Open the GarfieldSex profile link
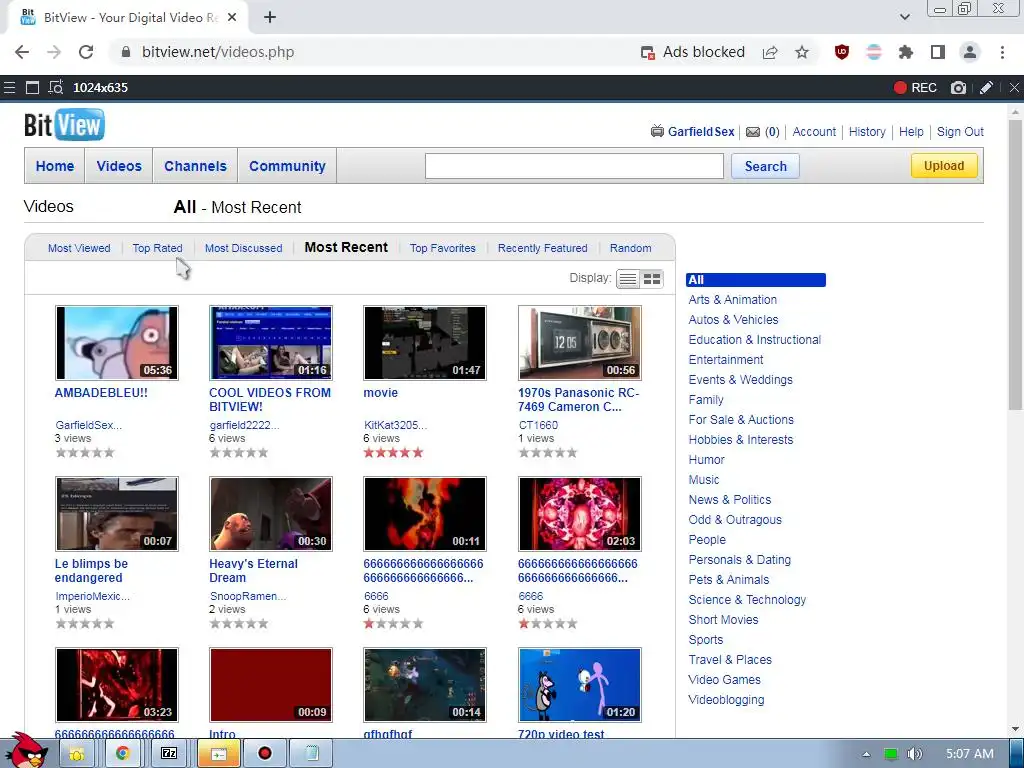The height and width of the screenshot is (768, 1024). (701, 132)
